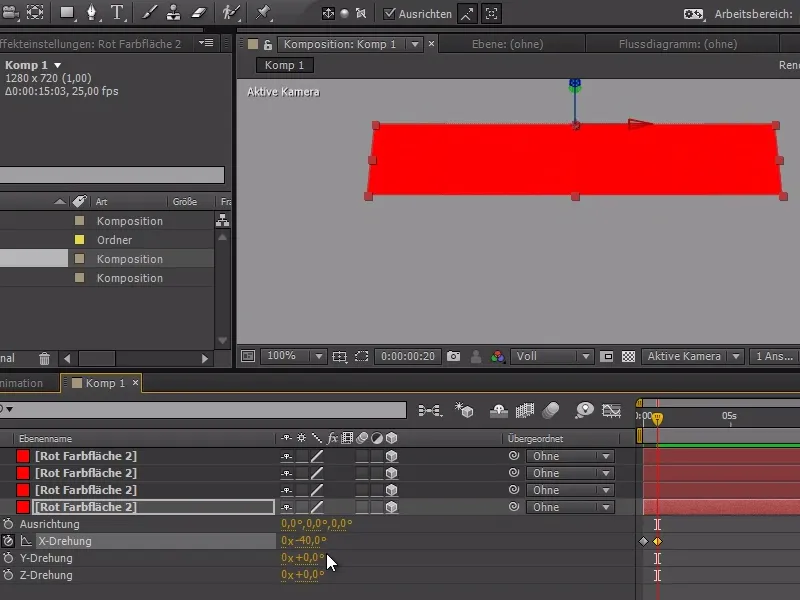Click the sort arrow in project columns

pyautogui.click(x=60, y=202)
